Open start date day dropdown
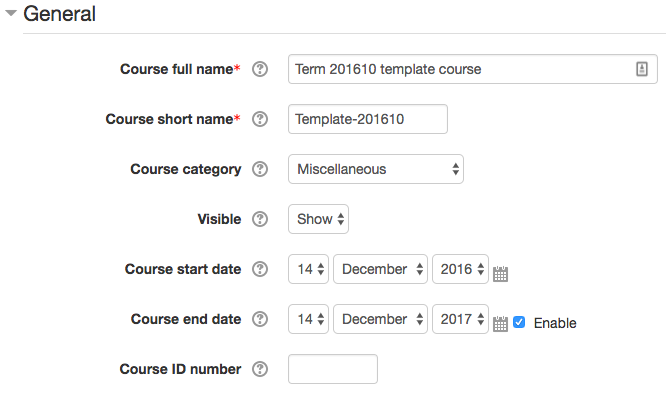The width and height of the screenshot is (666, 396). (x=308, y=269)
